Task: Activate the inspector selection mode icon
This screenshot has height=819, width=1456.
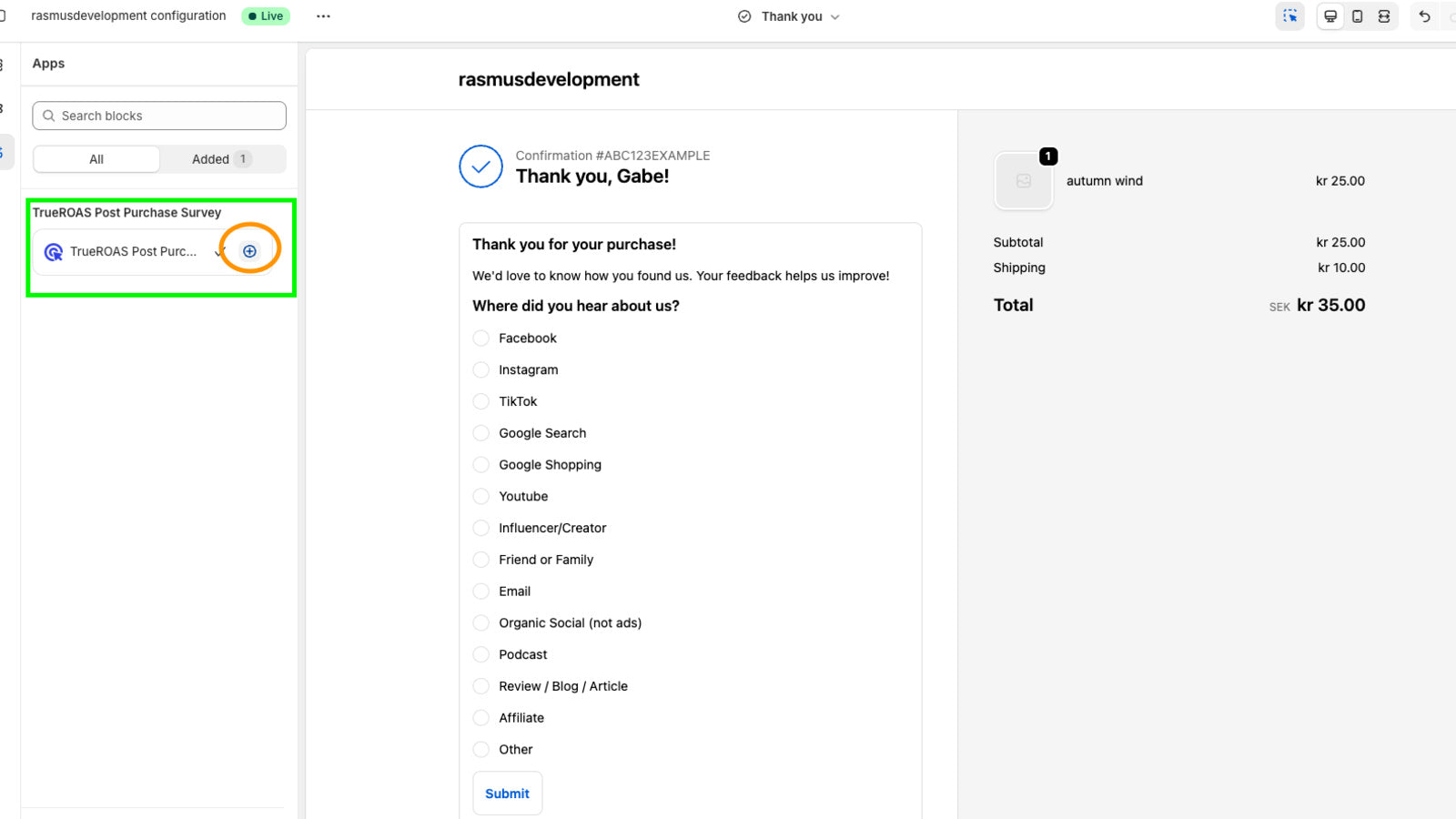Action: click(1289, 15)
